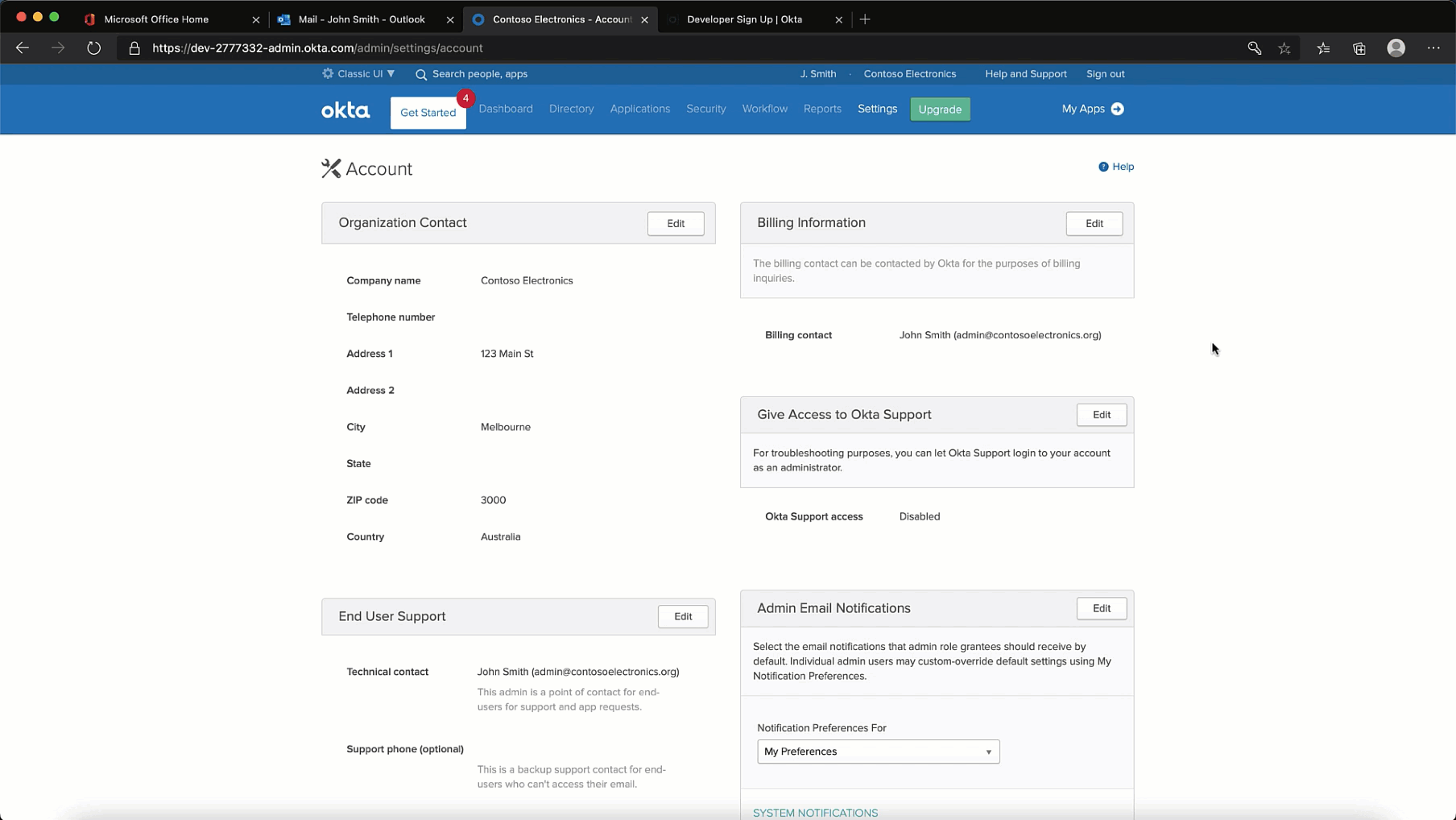Image resolution: width=1456 pixels, height=820 pixels.
Task: Click the Contoso Electronics org link
Action: tap(910, 74)
